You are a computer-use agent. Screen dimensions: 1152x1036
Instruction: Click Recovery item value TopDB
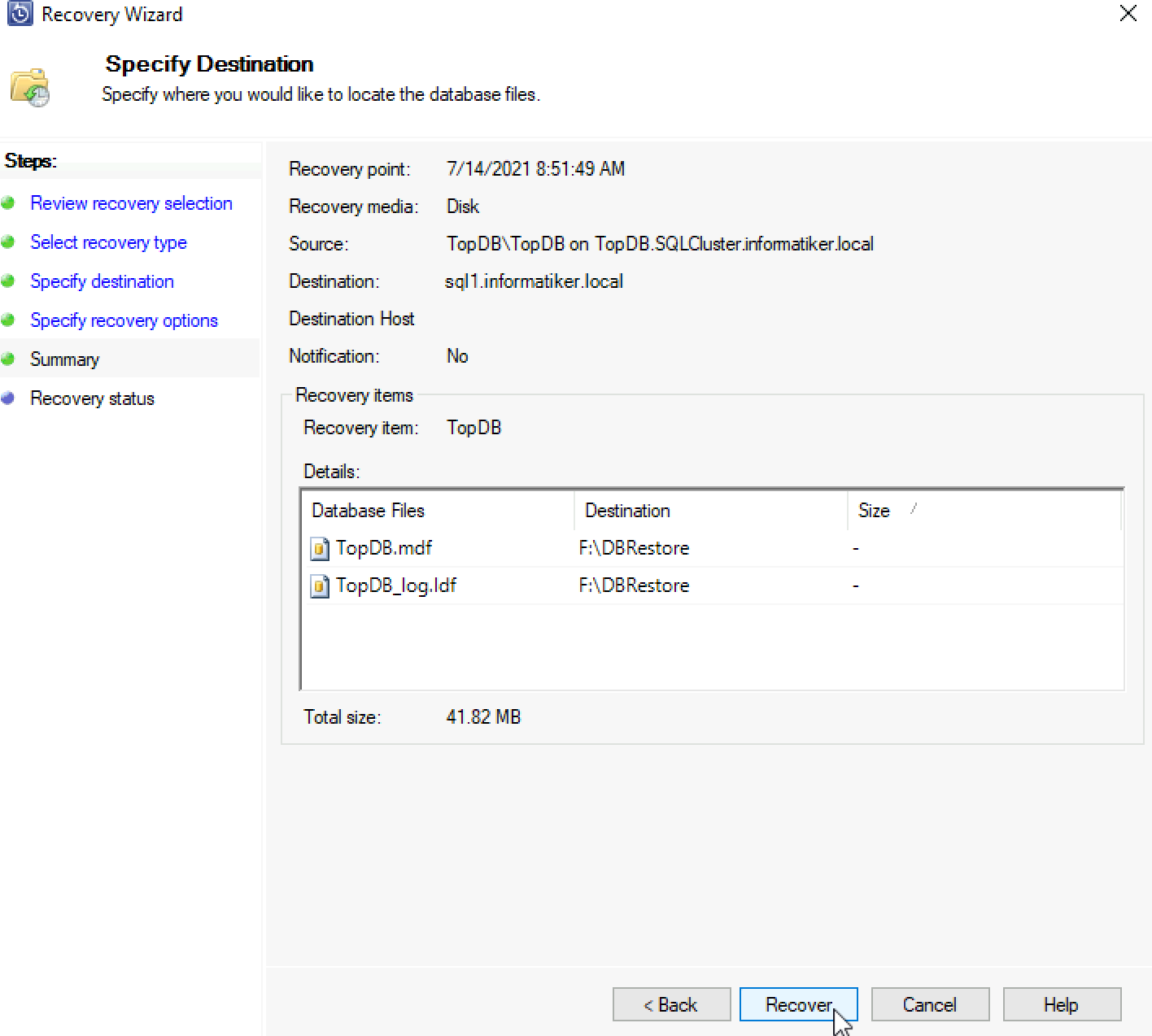(x=473, y=428)
